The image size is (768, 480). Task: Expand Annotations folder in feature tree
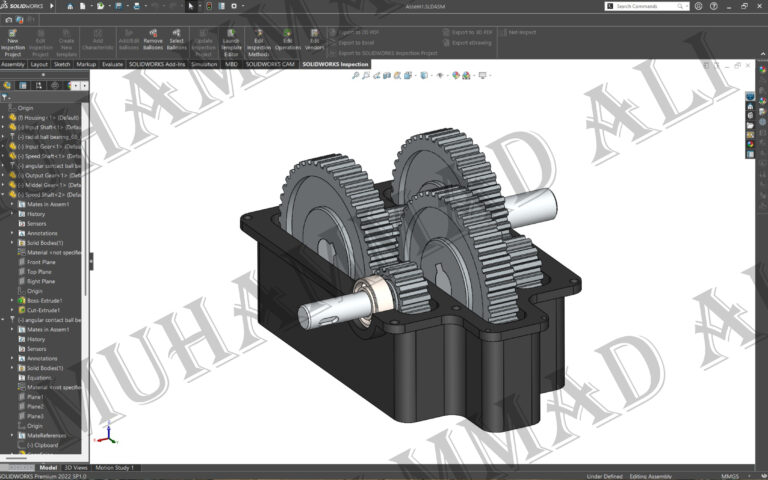(12, 233)
